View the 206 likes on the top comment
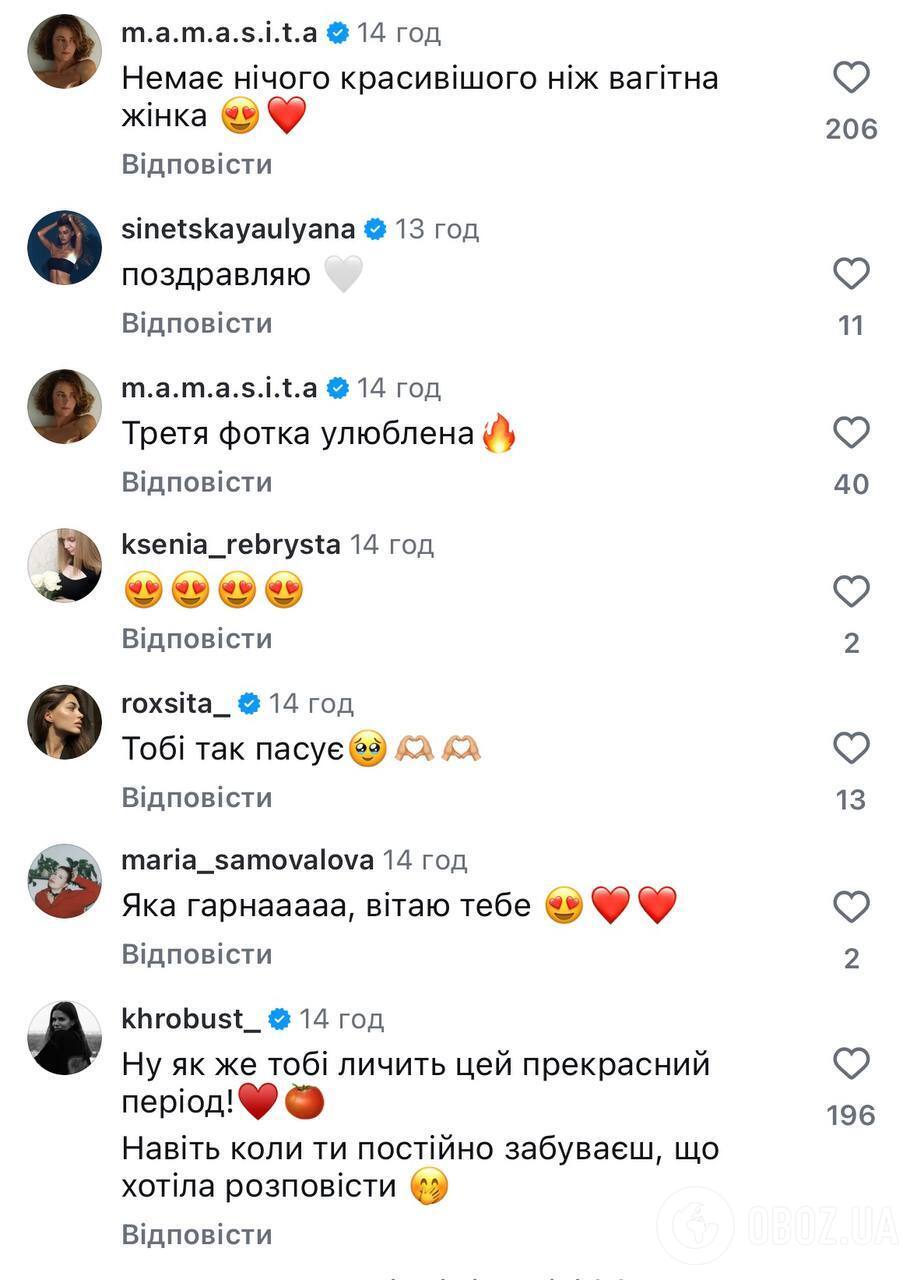Image resolution: width=917 pixels, height=1280 pixels. point(850,128)
